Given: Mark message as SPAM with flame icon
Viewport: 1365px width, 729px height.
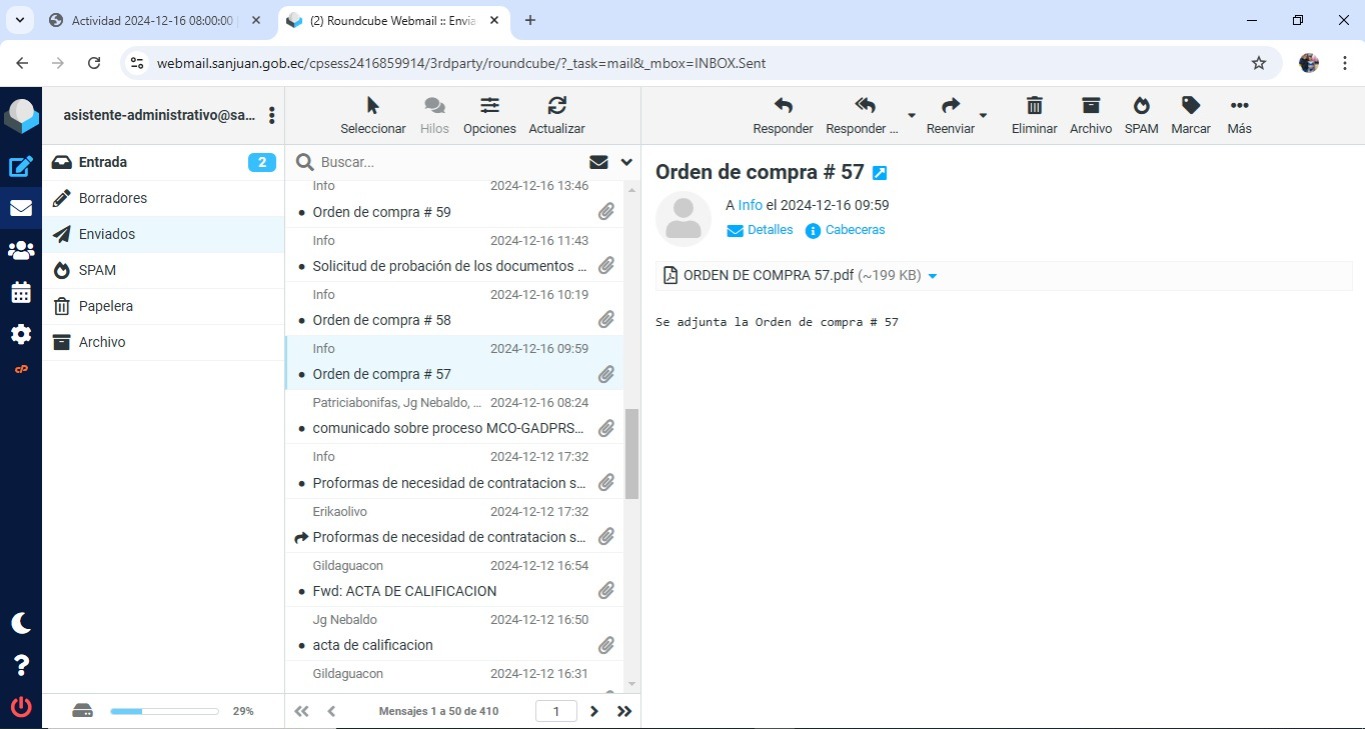Looking at the screenshot, I should pos(1141,106).
